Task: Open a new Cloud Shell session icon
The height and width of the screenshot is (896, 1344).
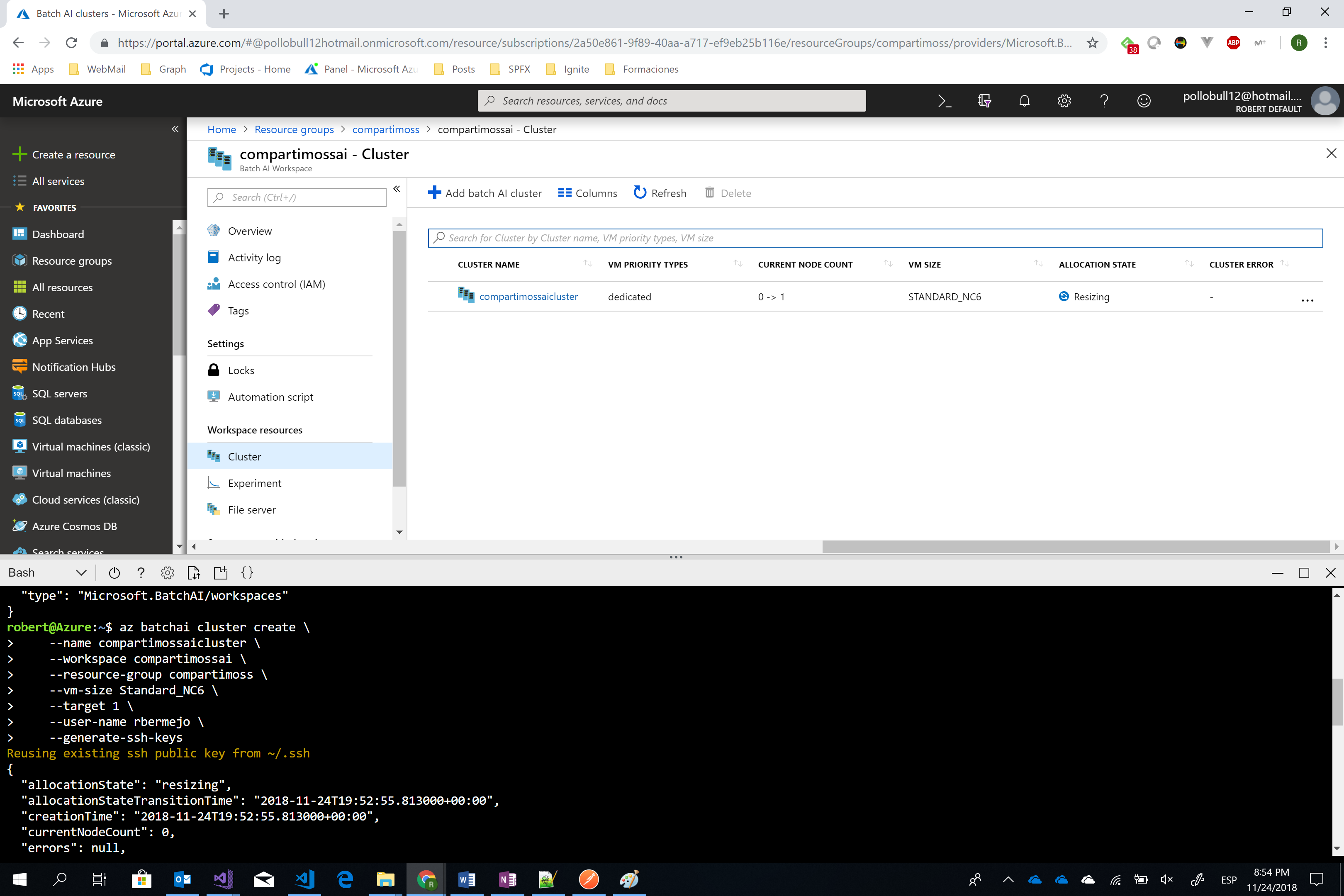Action: click(x=221, y=572)
